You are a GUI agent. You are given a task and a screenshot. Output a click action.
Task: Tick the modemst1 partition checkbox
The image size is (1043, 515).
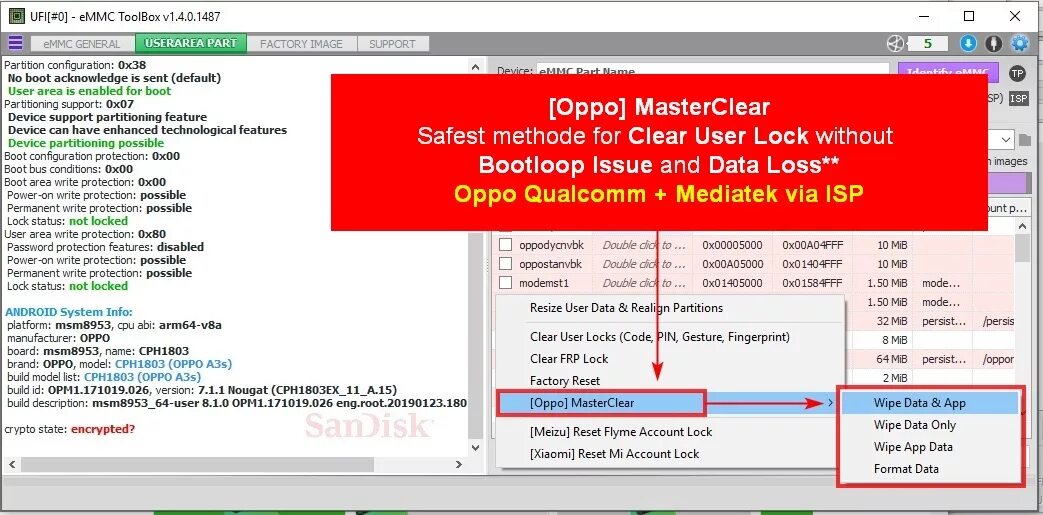pos(506,283)
